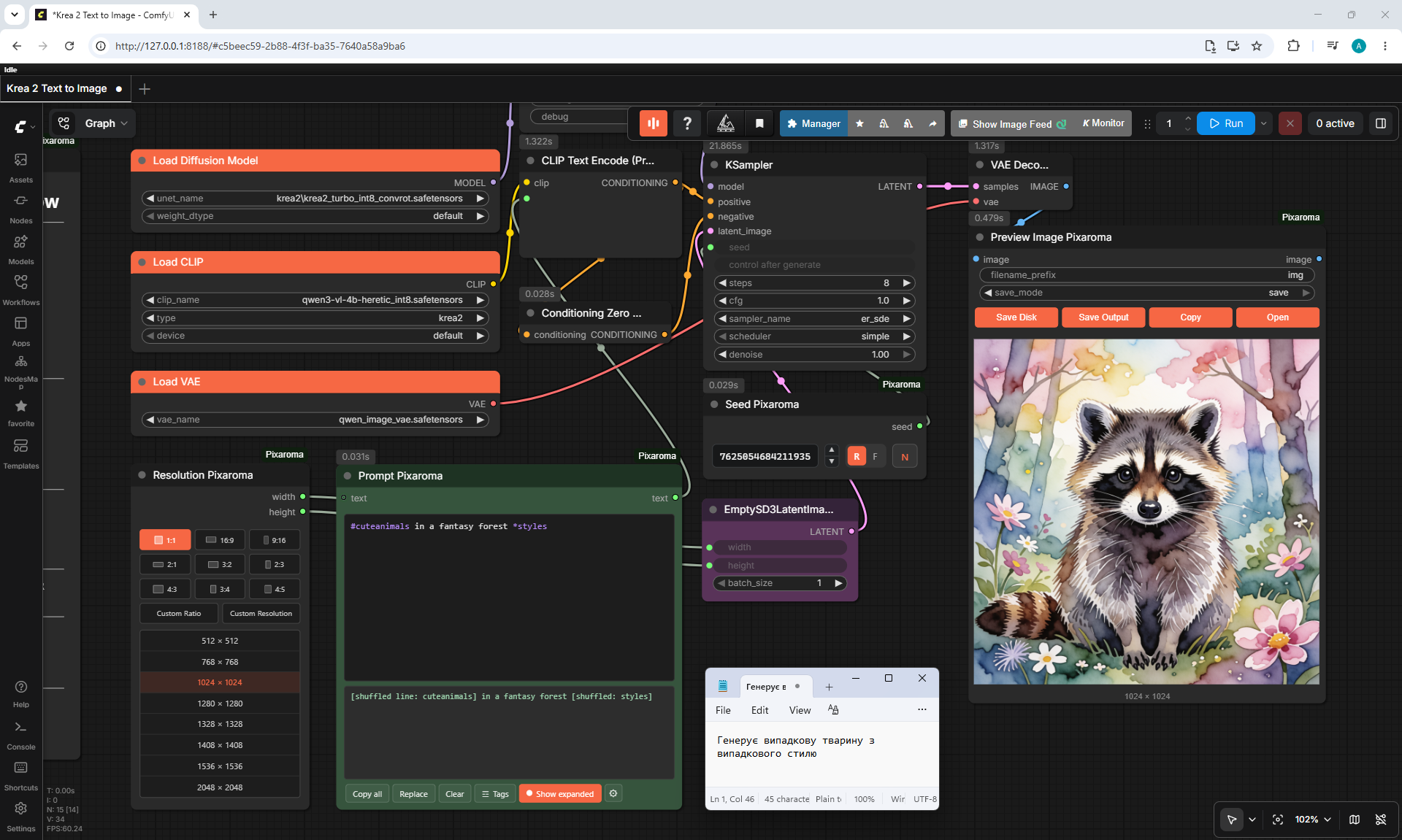Open Notepad View menu
The image size is (1402, 840).
click(800, 710)
